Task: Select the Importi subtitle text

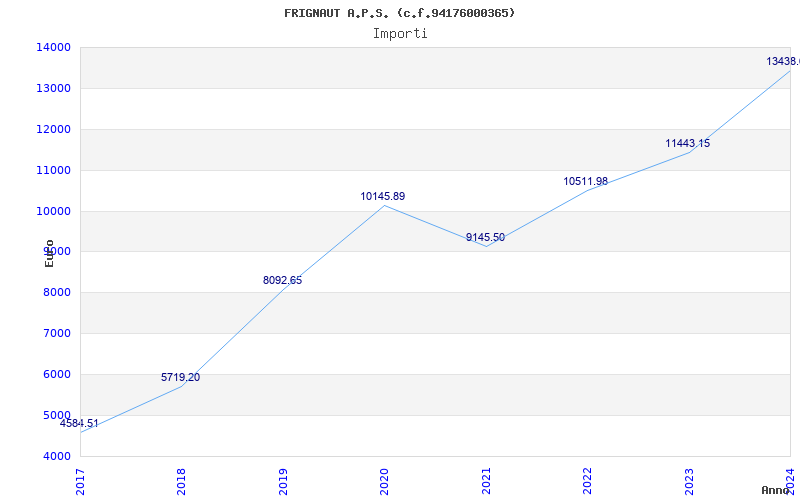Action: (x=400, y=33)
